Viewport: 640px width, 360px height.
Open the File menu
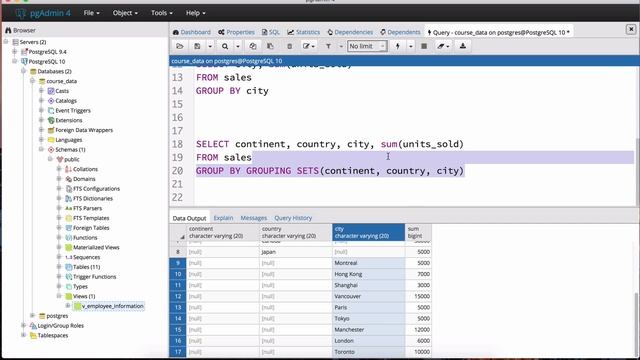click(x=91, y=13)
